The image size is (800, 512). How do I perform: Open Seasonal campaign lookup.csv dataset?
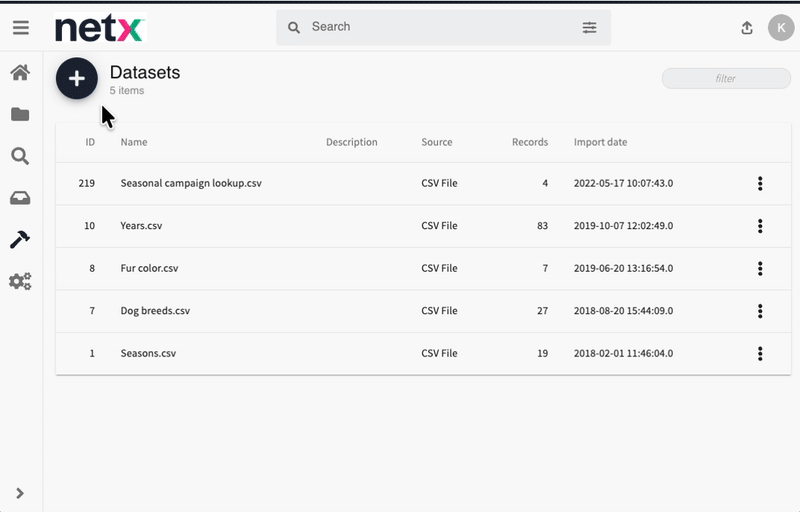pyautogui.click(x=191, y=184)
